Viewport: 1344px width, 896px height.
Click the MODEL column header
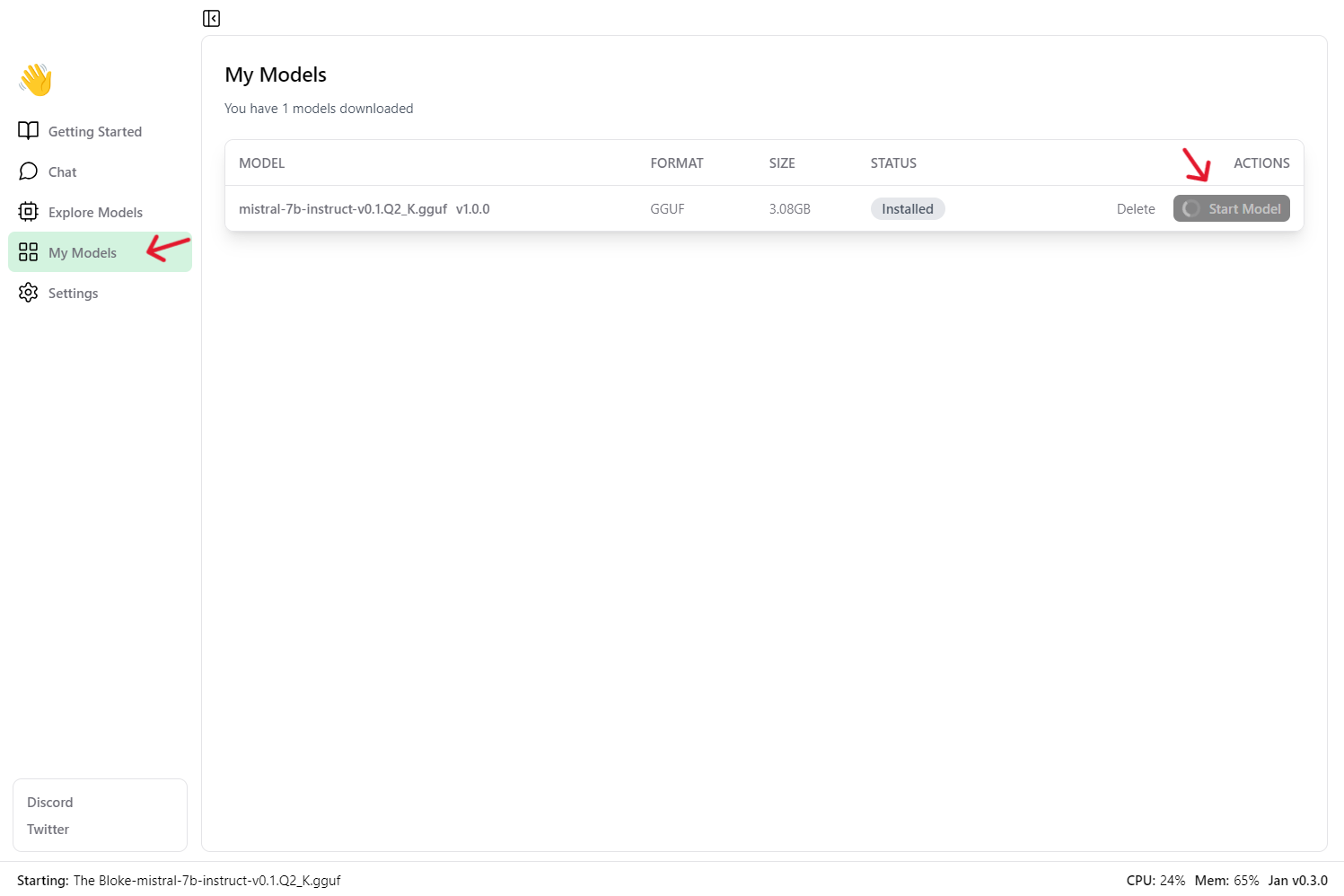click(x=261, y=163)
